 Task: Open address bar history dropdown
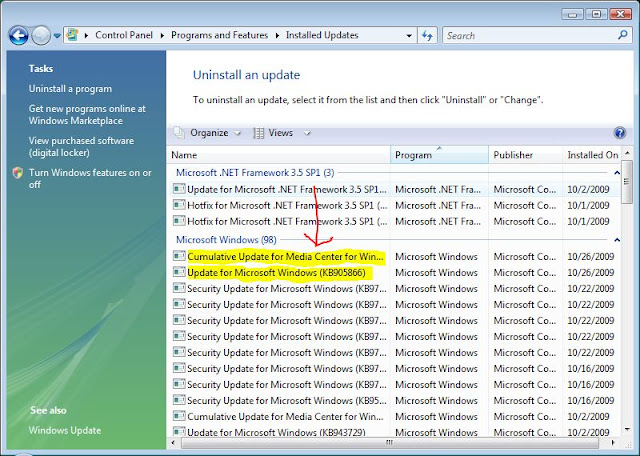point(409,36)
